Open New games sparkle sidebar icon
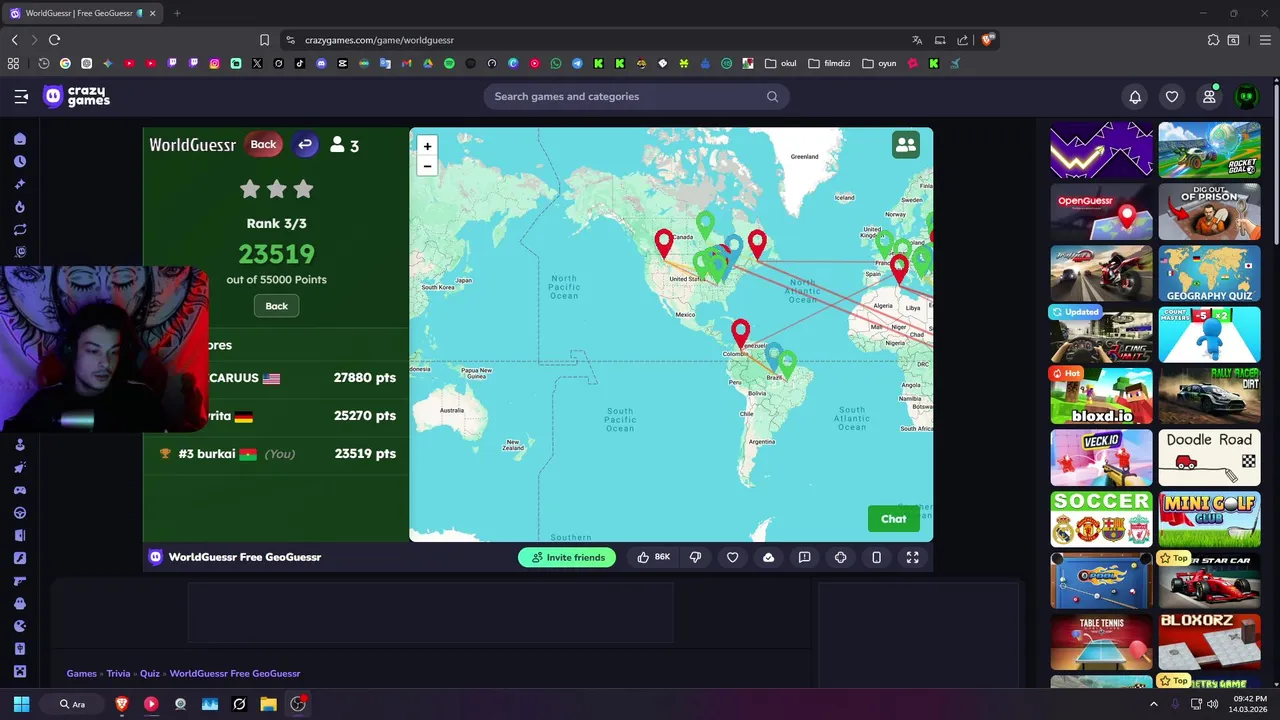The image size is (1280, 720). 20,184
